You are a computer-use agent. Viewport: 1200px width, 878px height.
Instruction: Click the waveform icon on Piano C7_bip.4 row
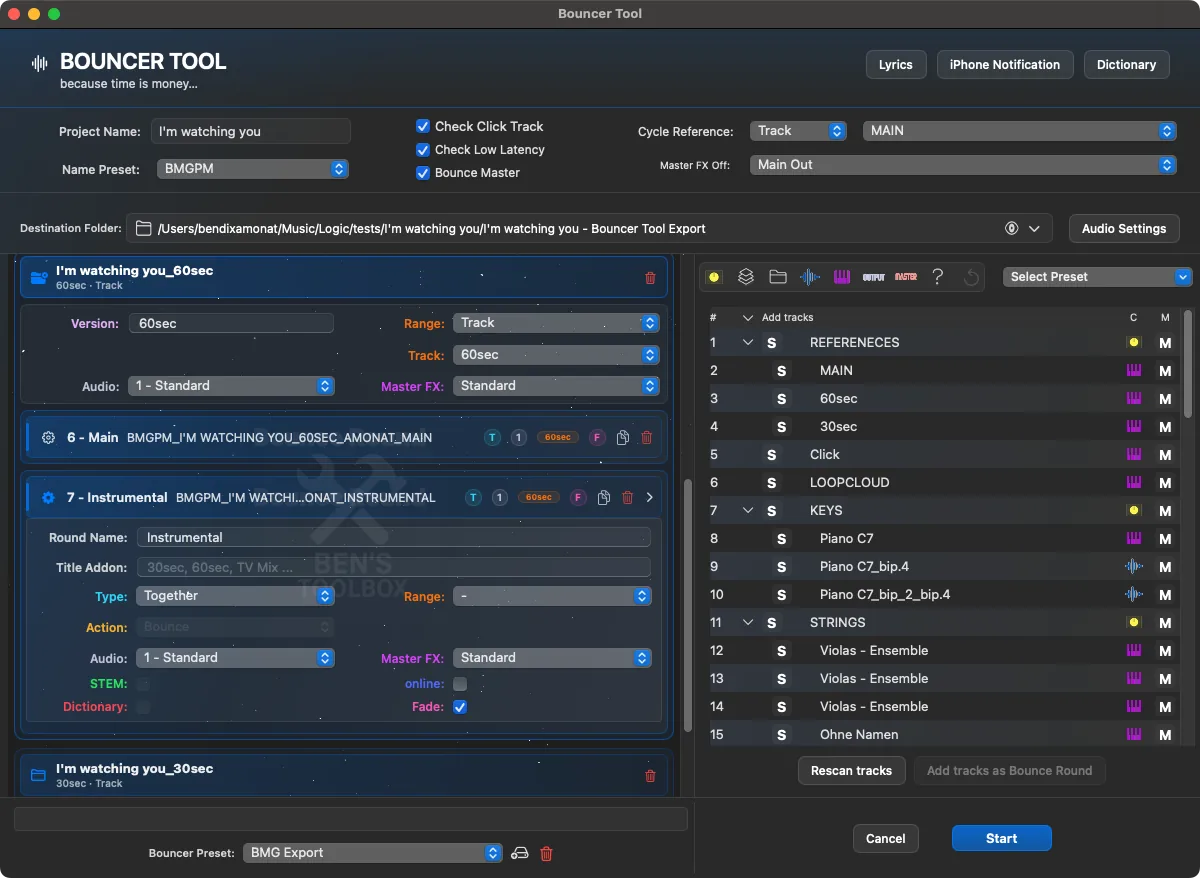[1133, 566]
